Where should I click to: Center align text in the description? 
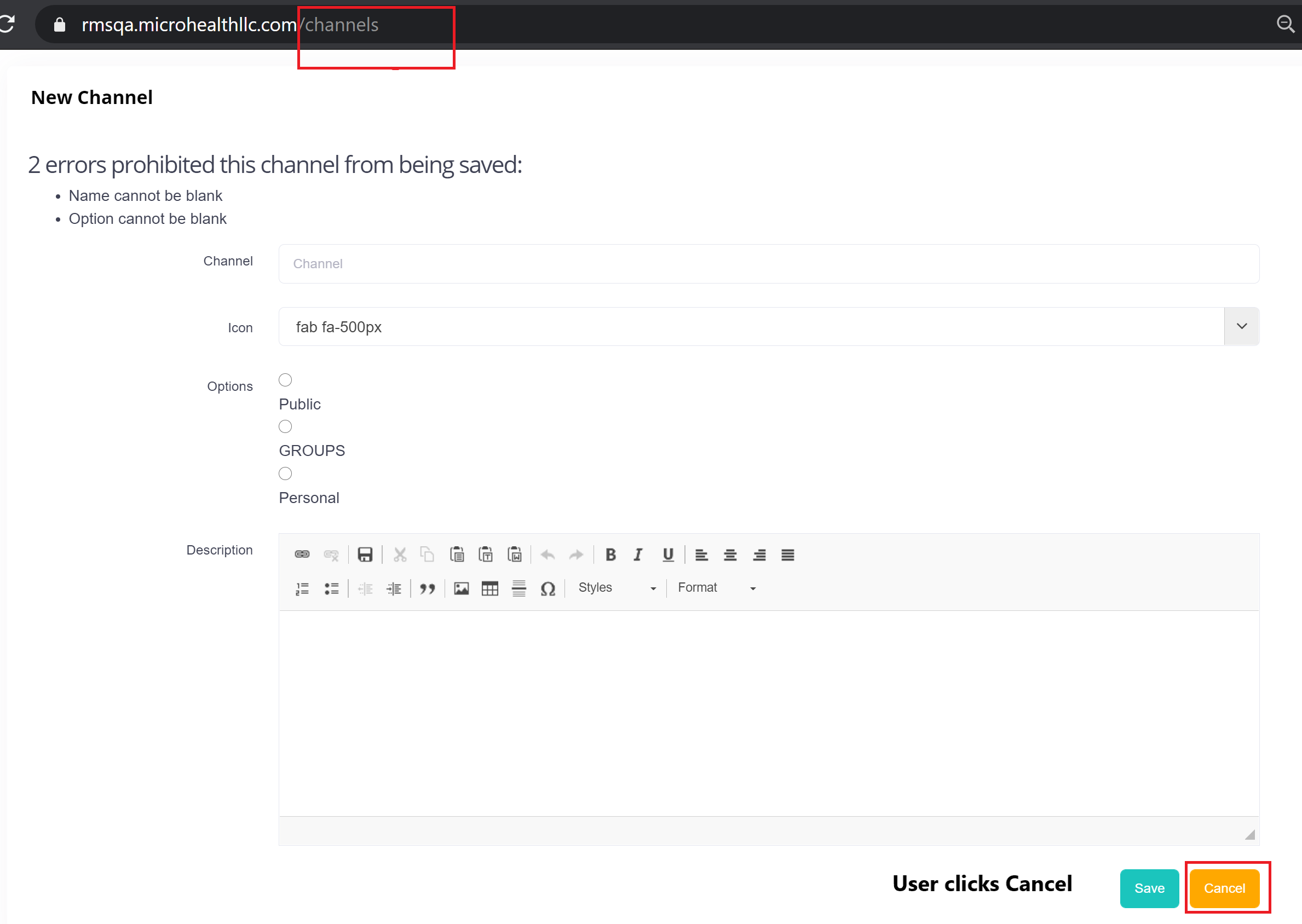(x=730, y=555)
